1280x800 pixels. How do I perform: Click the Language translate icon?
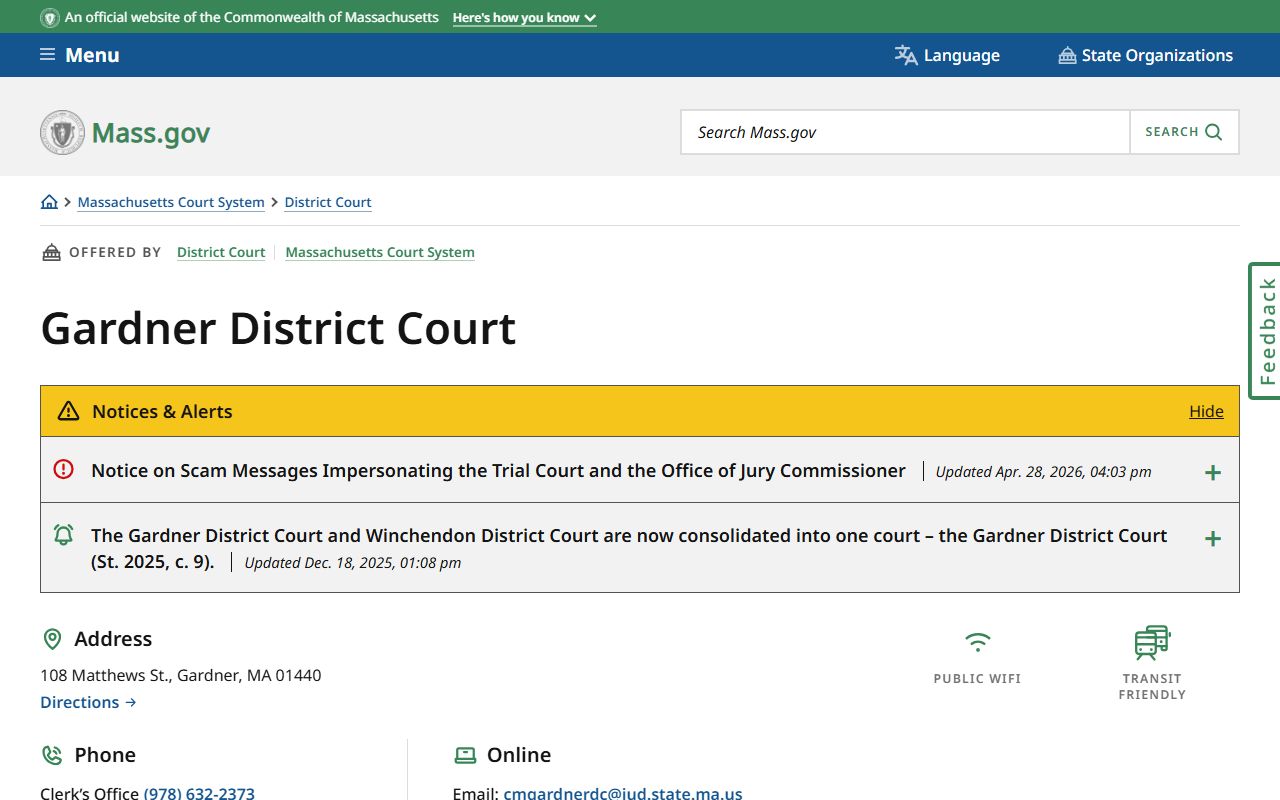click(x=906, y=55)
